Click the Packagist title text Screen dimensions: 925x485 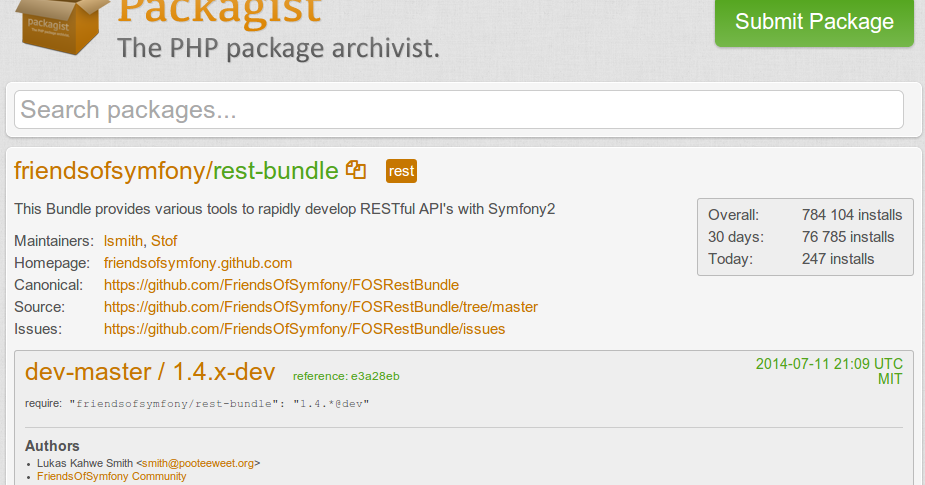(220, 12)
